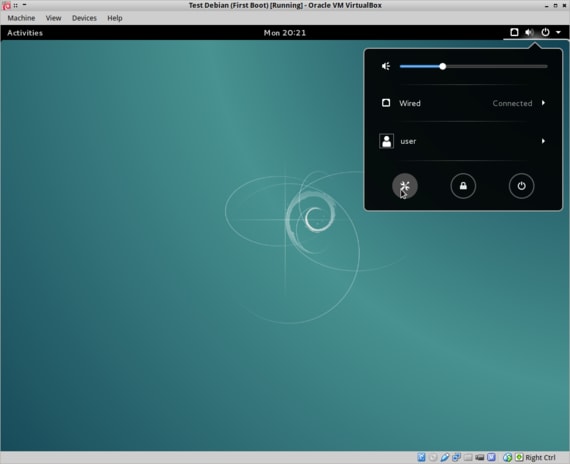Click the volume speaker icon beside the slider
The width and height of the screenshot is (570, 464).
coord(386,66)
